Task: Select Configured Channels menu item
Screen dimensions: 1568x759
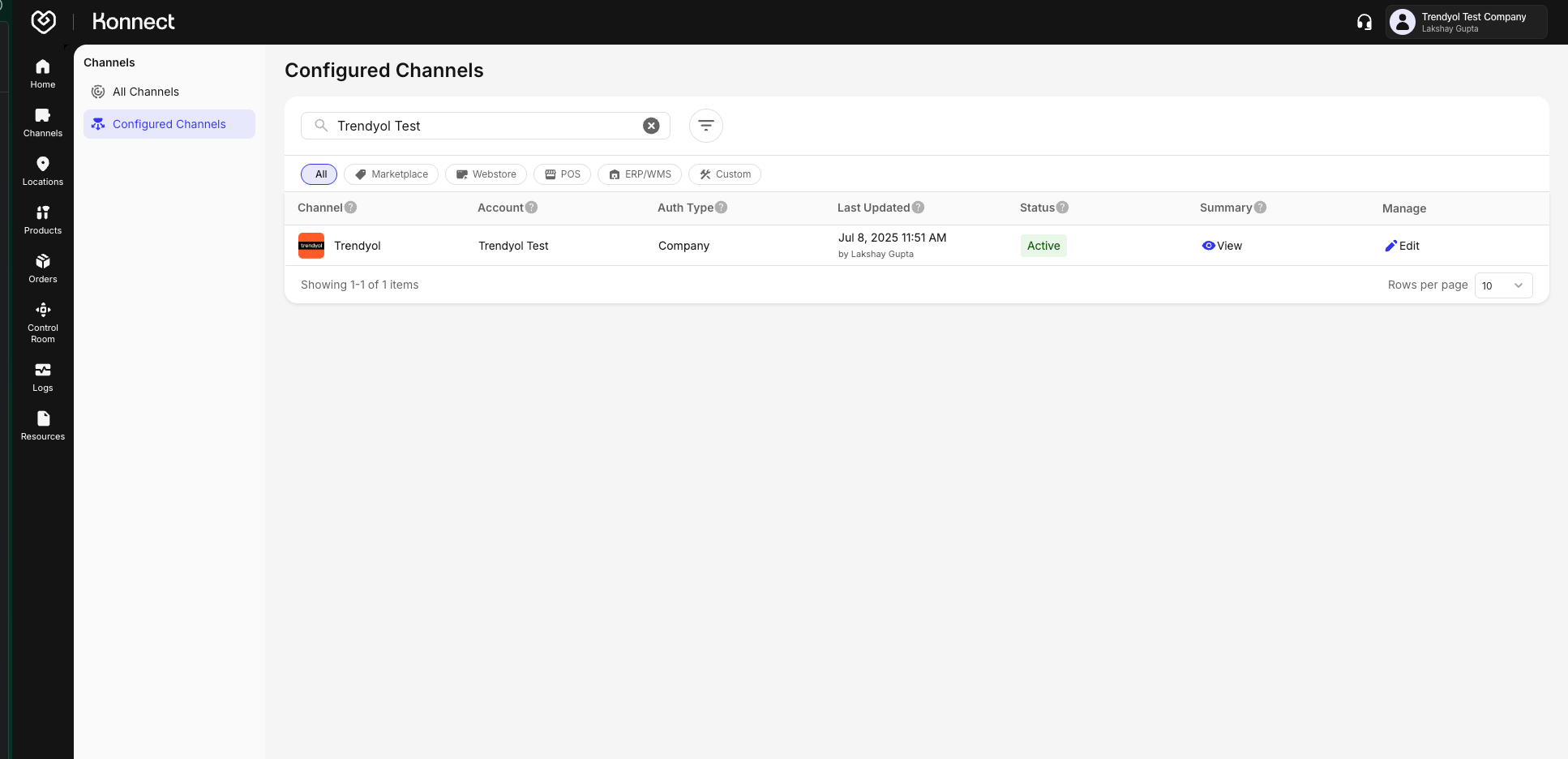Action: point(169,124)
